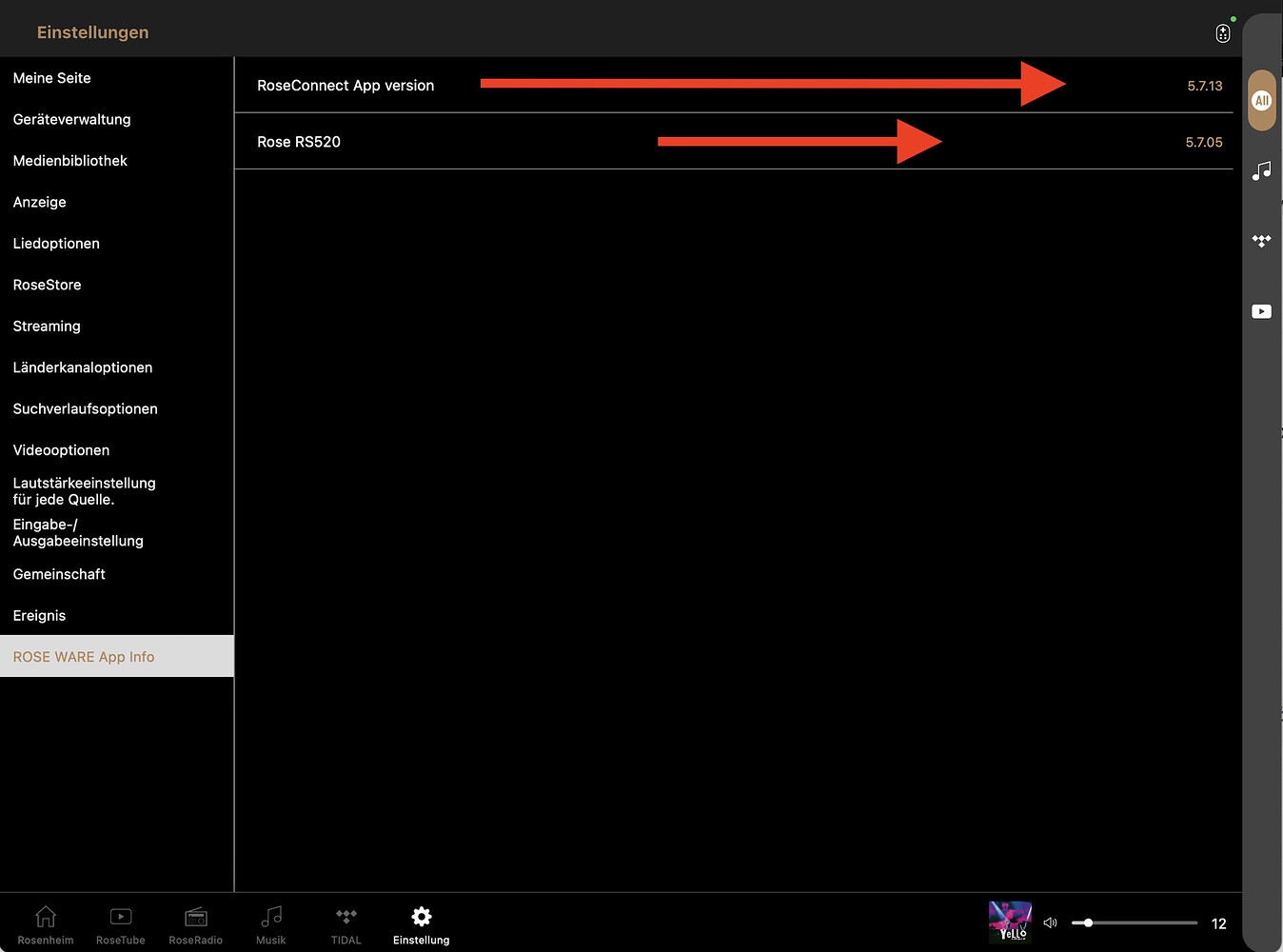1283x952 pixels.
Task: Open YouTube icon in side rail
Action: click(x=1262, y=311)
